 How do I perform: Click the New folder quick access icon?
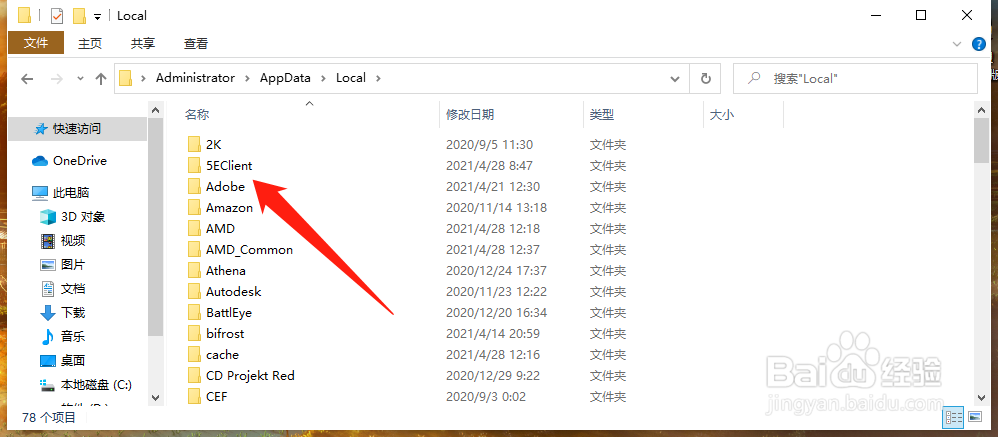(80, 15)
